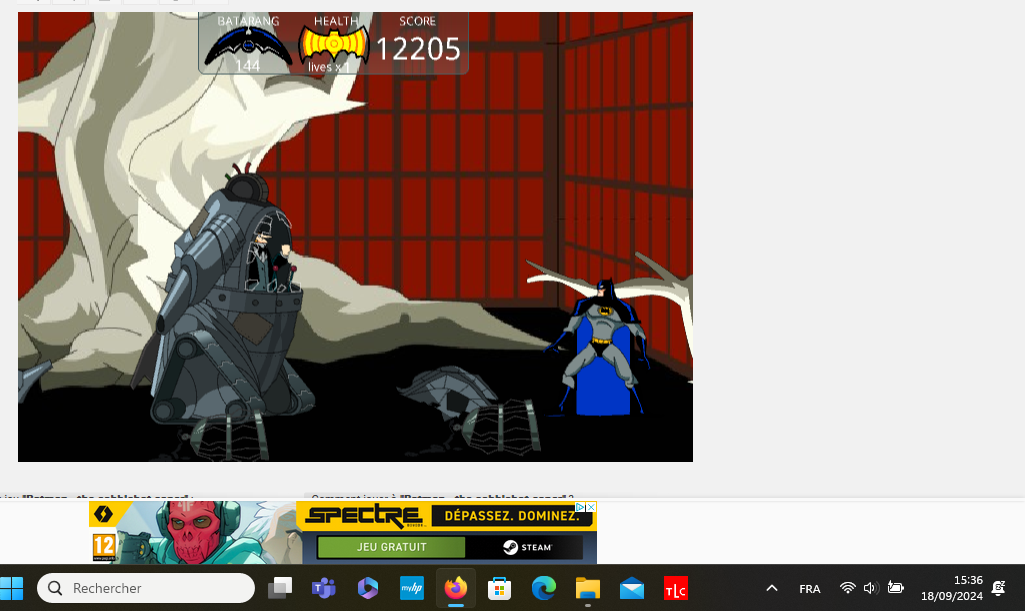Click the JEU GRATUIT button in ad

pyautogui.click(x=391, y=547)
